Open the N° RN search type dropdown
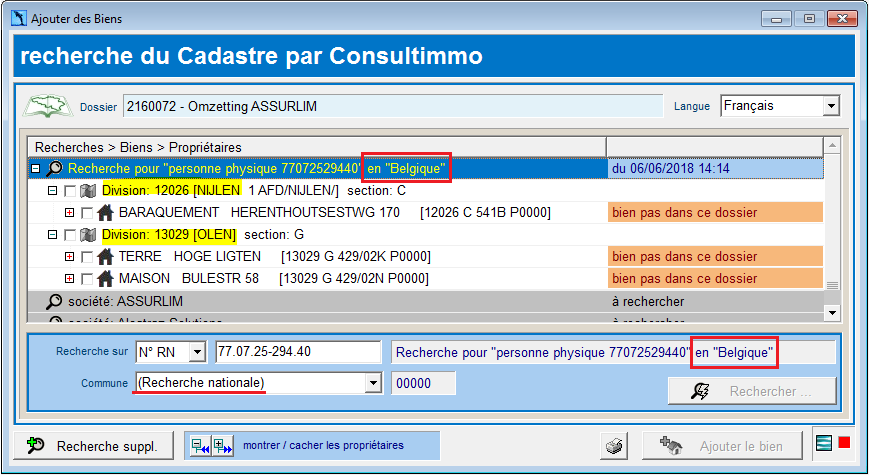 click(x=197, y=352)
